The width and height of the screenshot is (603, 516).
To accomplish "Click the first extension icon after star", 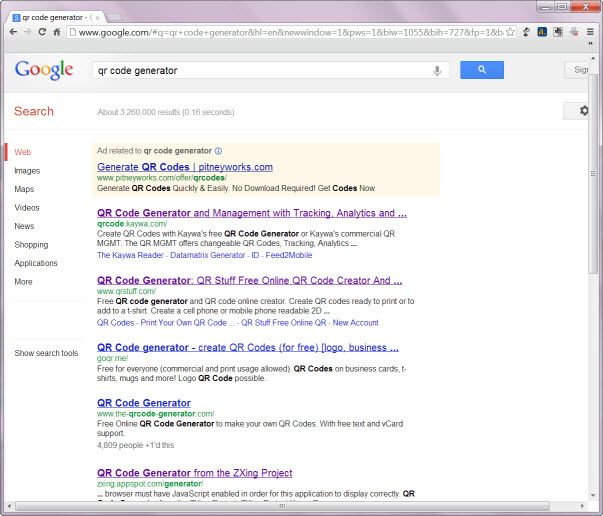I will pyautogui.click(x=526, y=32).
